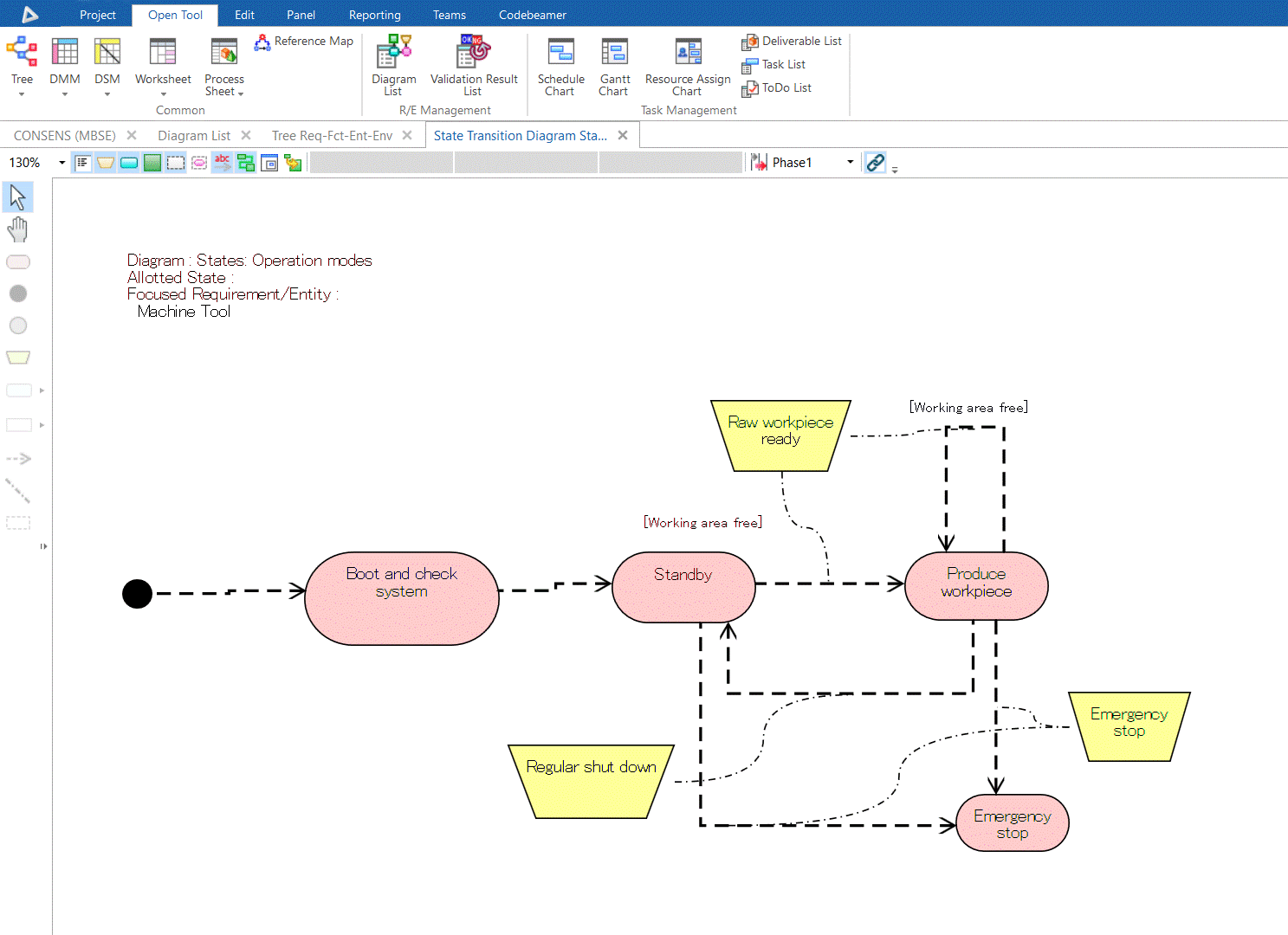1288x935 pixels.
Task: Open the Gantt Chart tool
Action: 614,61
